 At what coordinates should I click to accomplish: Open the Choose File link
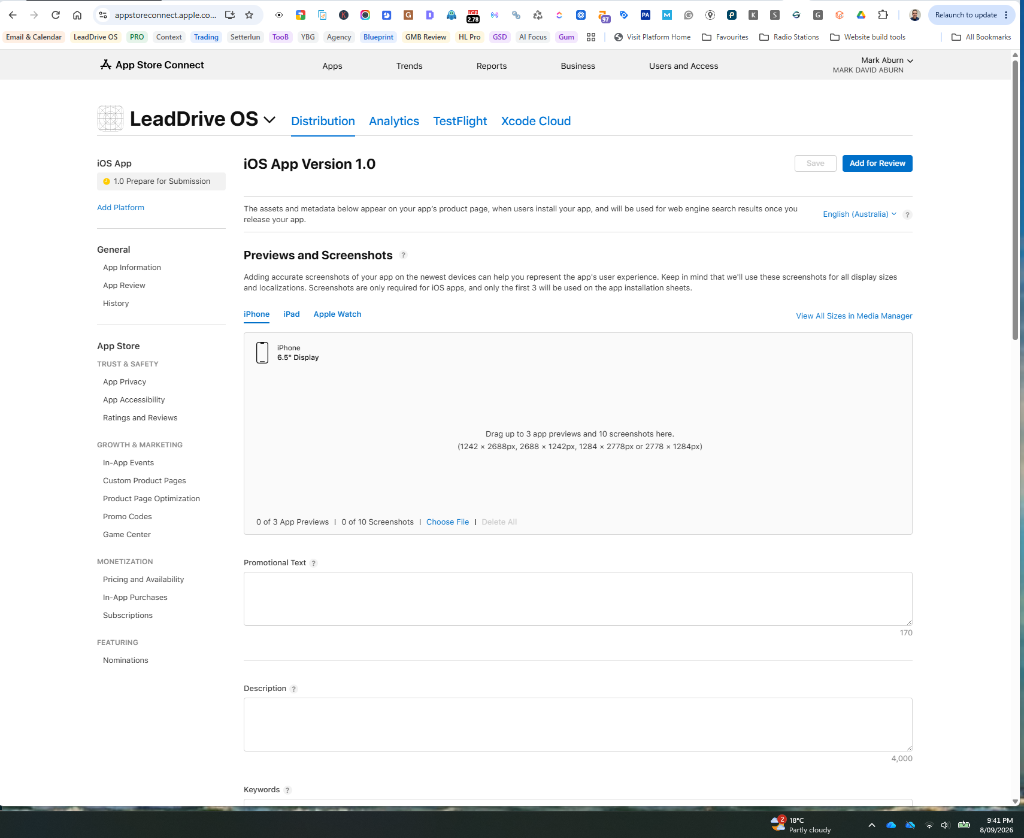(447, 522)
